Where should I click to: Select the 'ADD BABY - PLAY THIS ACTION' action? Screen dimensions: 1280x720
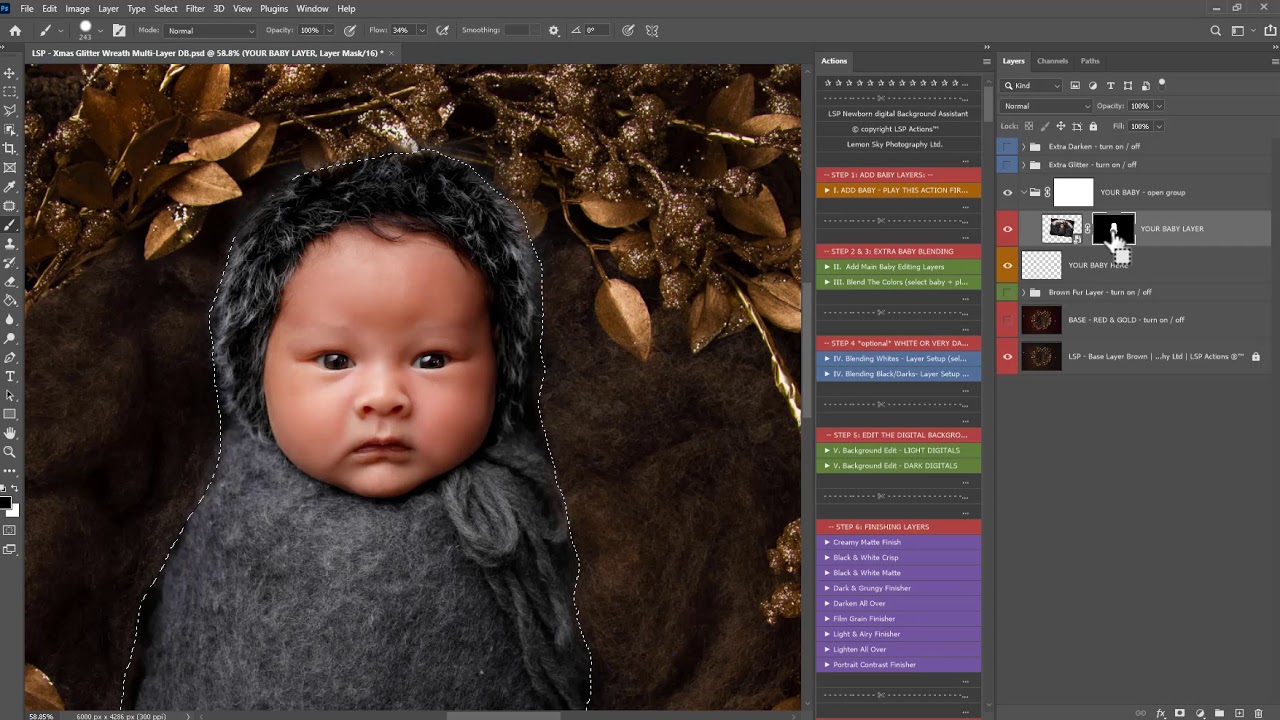899,190
